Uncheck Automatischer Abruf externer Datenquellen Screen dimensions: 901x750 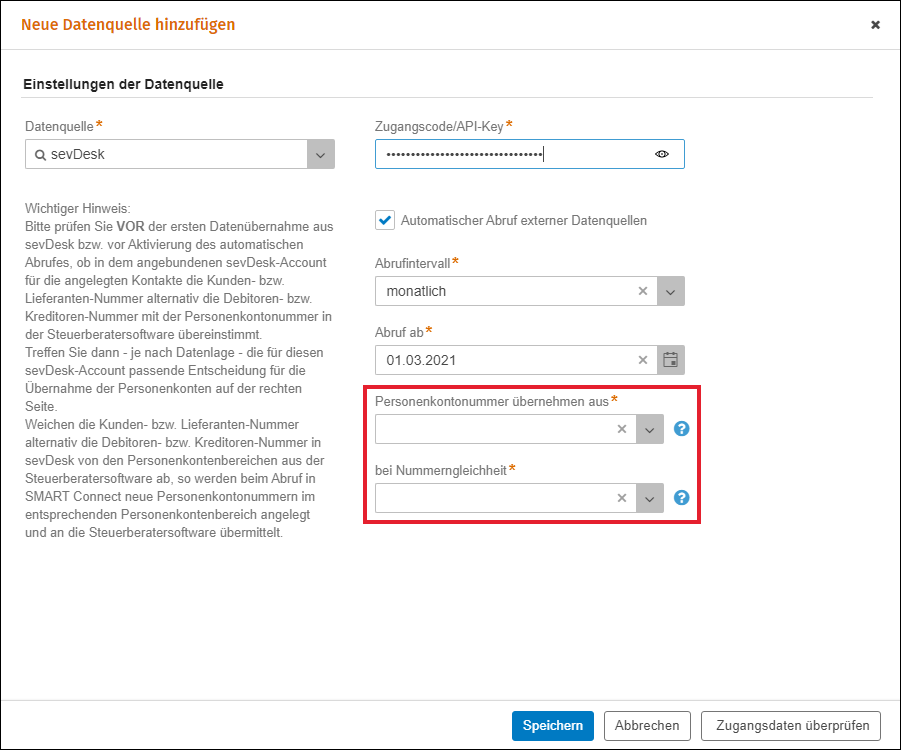click(x=385, y=220)
